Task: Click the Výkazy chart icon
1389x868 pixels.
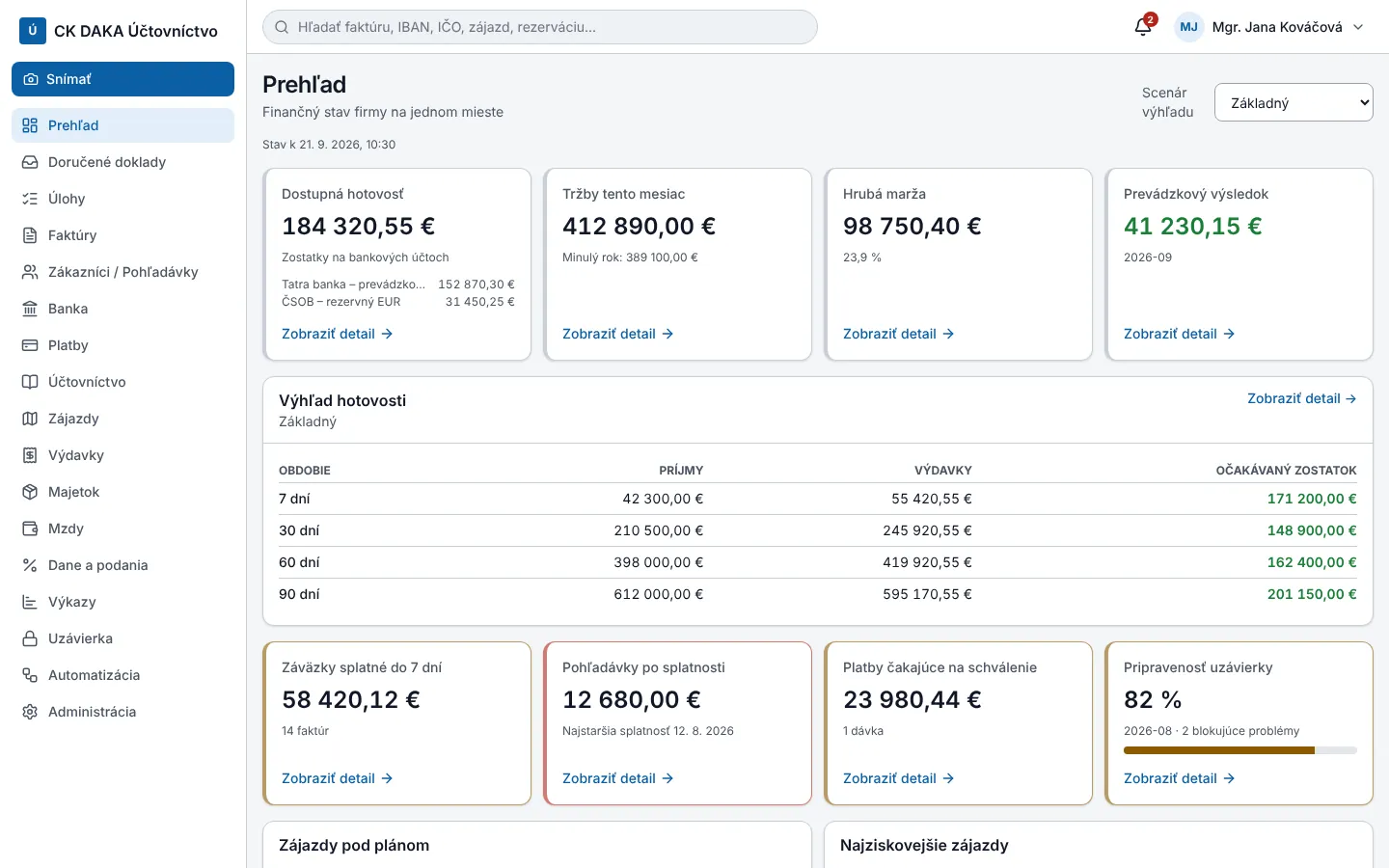Action: 30,602
